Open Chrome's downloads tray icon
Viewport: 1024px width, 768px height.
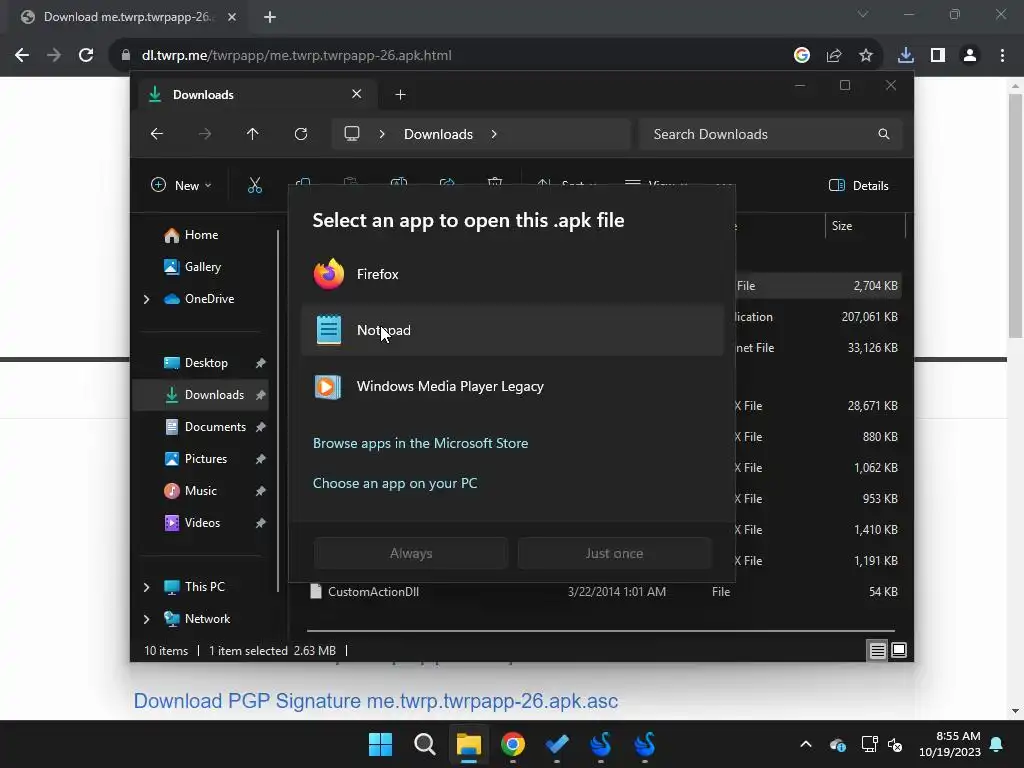[906, 56]
